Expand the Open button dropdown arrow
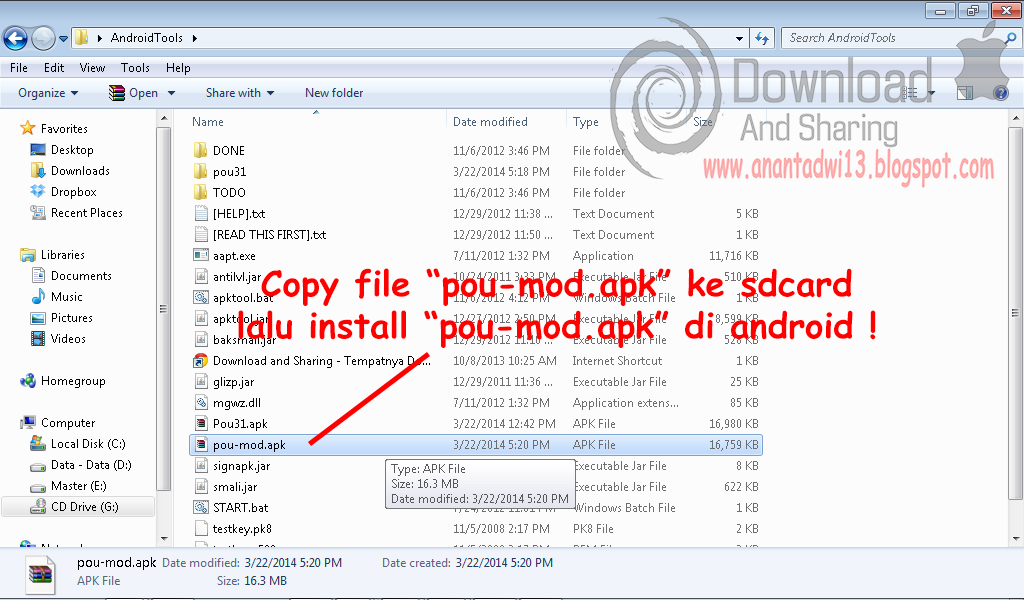This screenshot has height=600, width=1024. tap(171, 93)
